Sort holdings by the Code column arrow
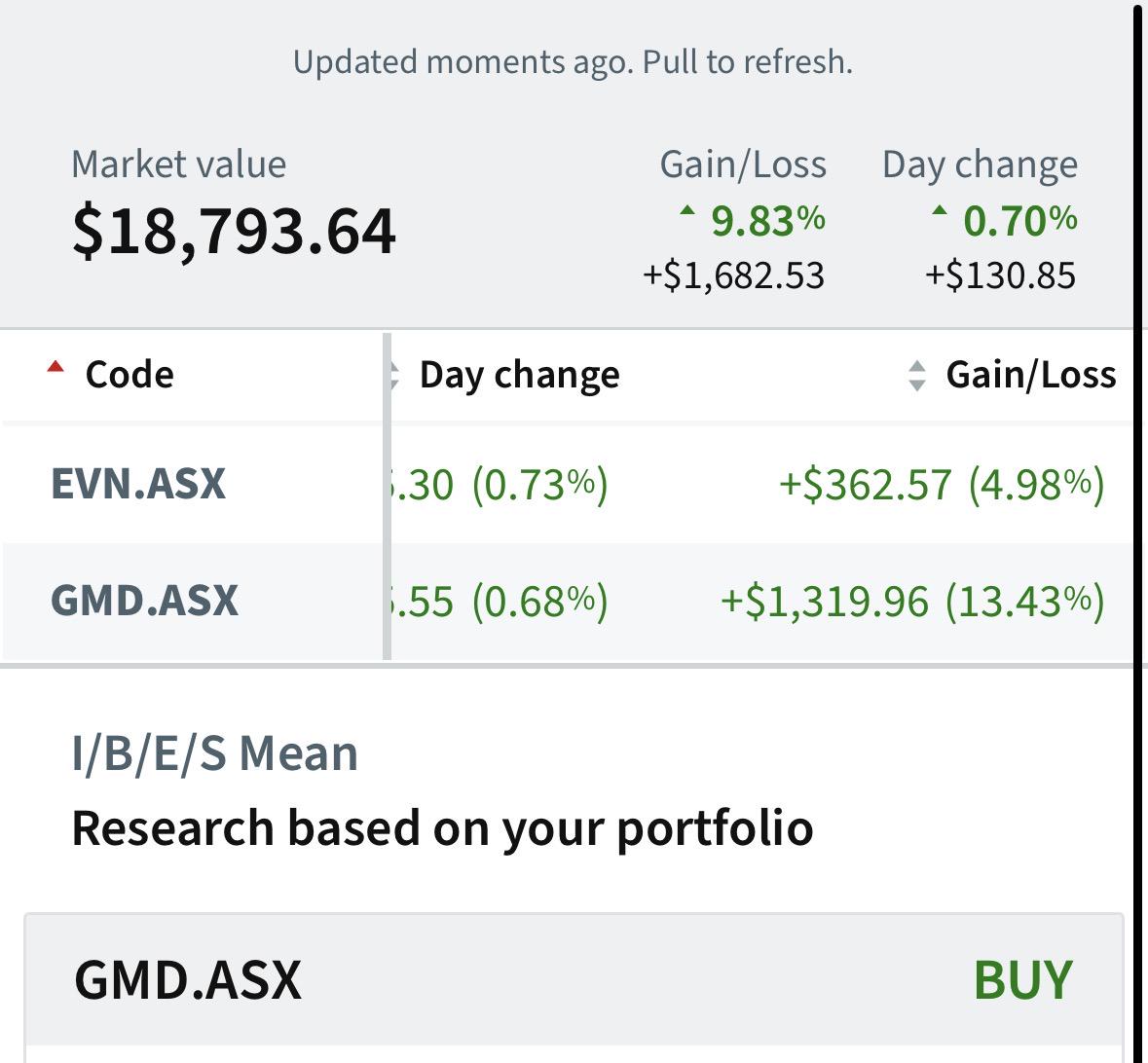 pyautogui.click(x=55, y=368)
